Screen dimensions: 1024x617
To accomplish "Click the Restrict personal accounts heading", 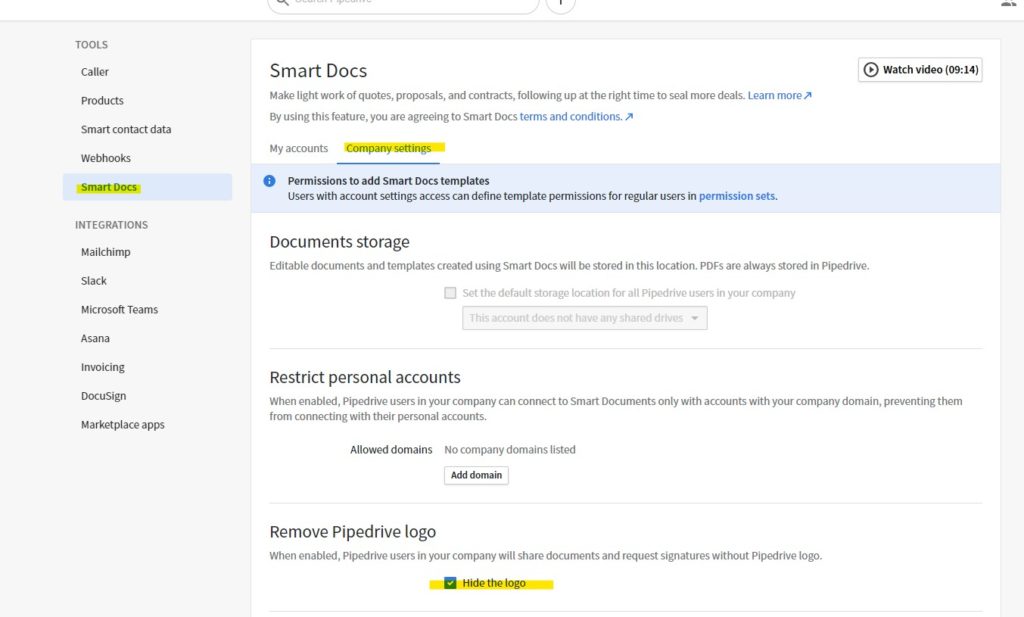I will [x=365, y=377].
